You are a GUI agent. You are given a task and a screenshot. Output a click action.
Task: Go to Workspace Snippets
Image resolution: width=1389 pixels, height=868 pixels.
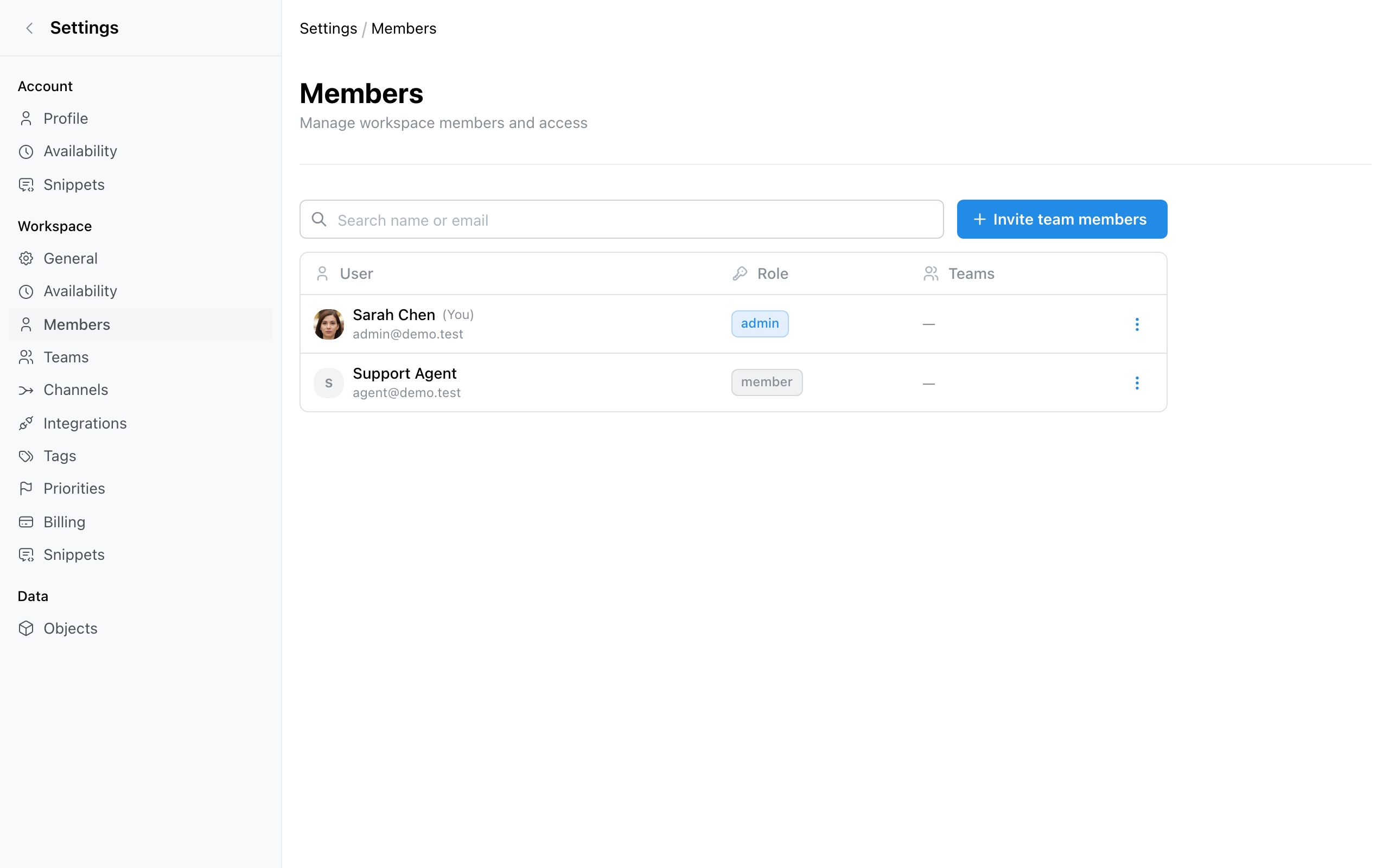[x=141, y=554]
